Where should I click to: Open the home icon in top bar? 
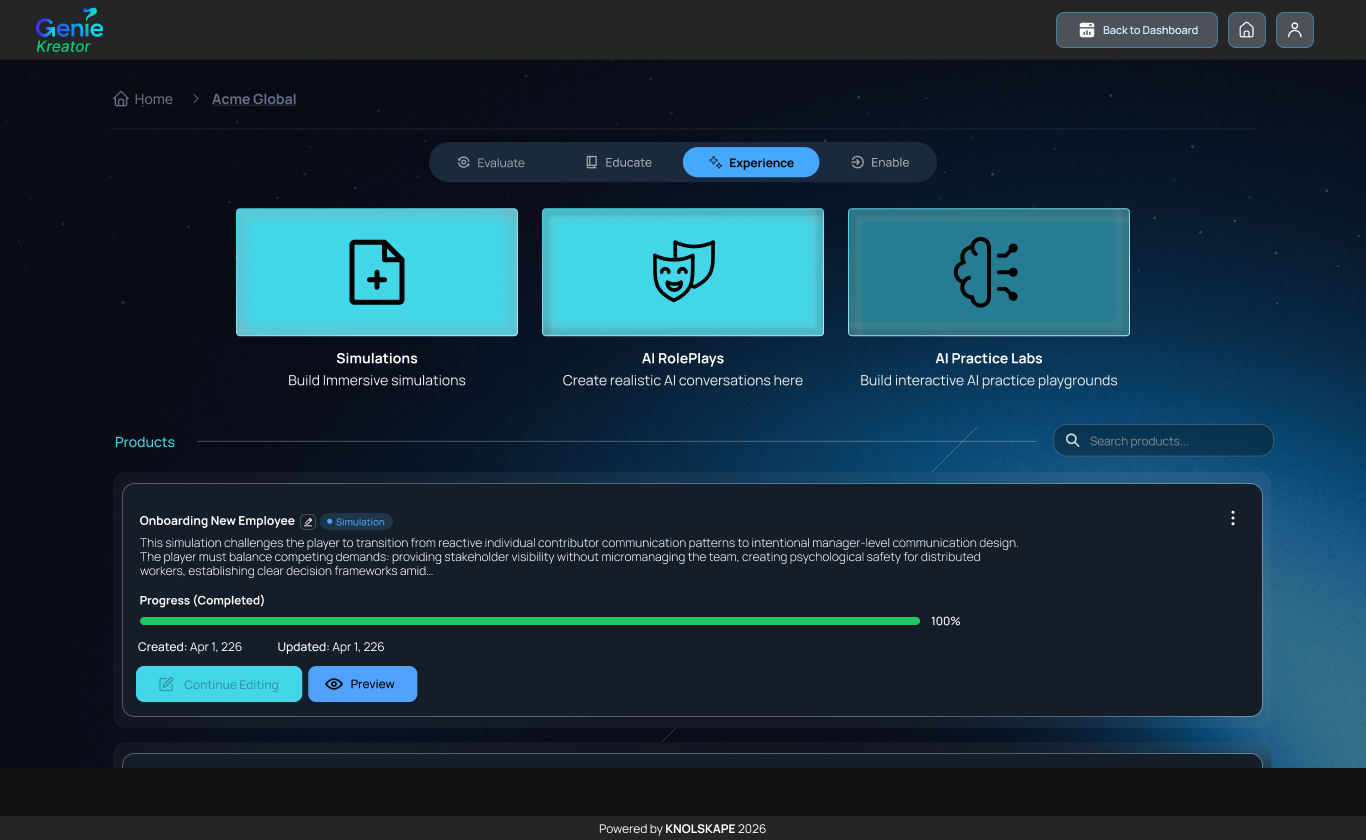1246,30
